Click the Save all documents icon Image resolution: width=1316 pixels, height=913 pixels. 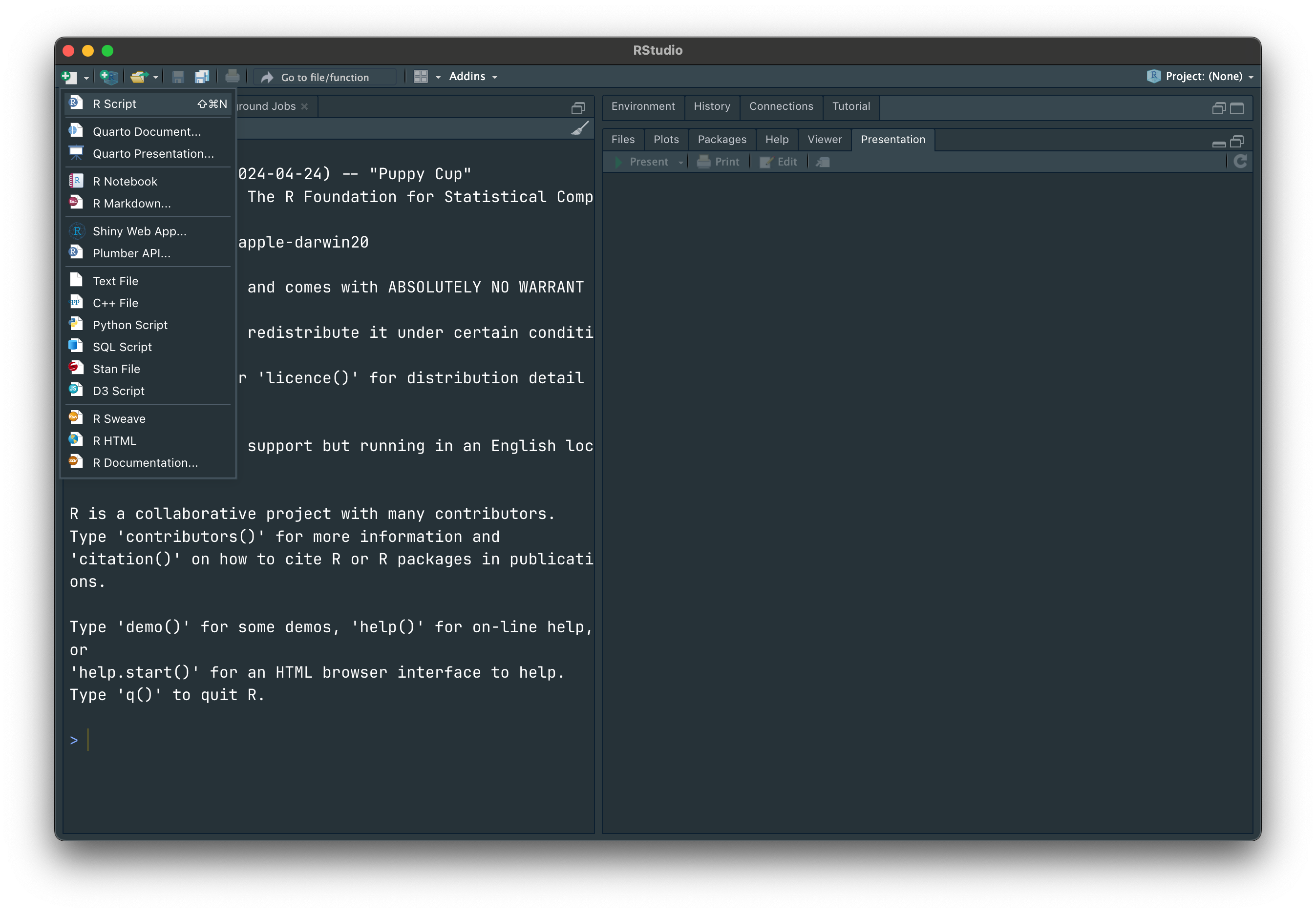pos(201,77)
